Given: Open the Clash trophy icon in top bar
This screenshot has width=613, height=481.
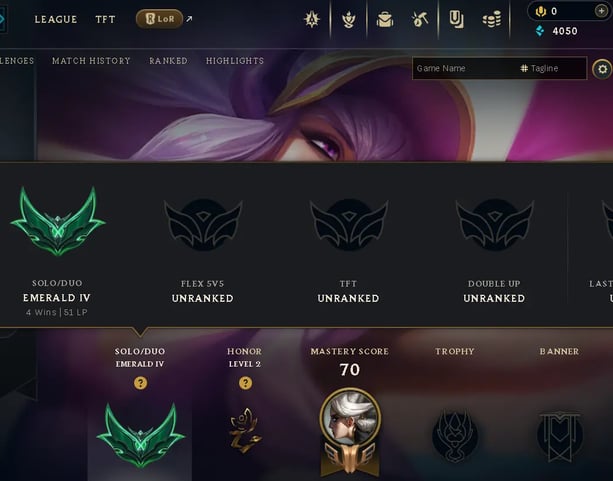Looking at the screenshot, I should tap(348, 19).
